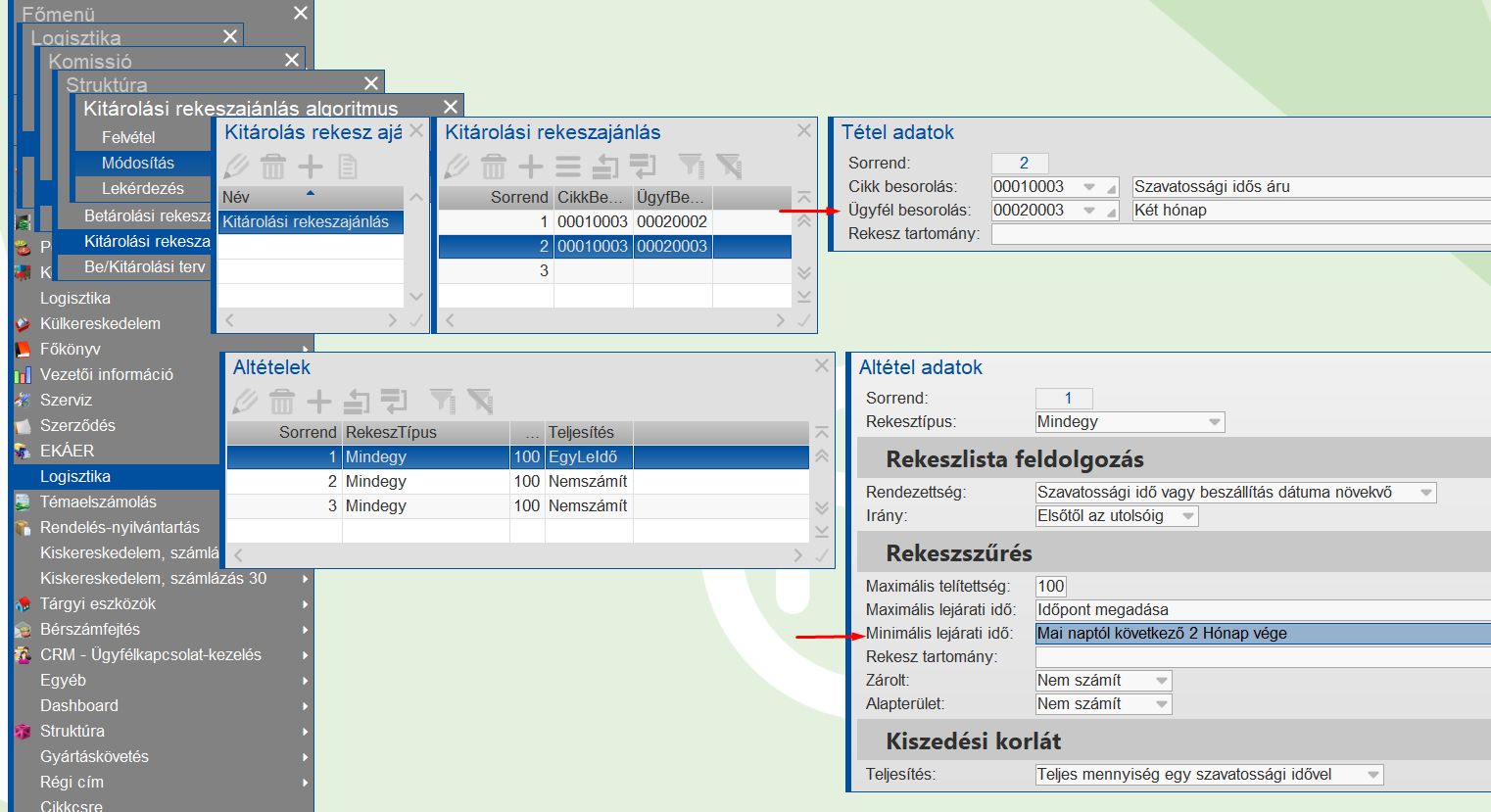Click the plus add icon in Altételek toolbar

point(319,402)
